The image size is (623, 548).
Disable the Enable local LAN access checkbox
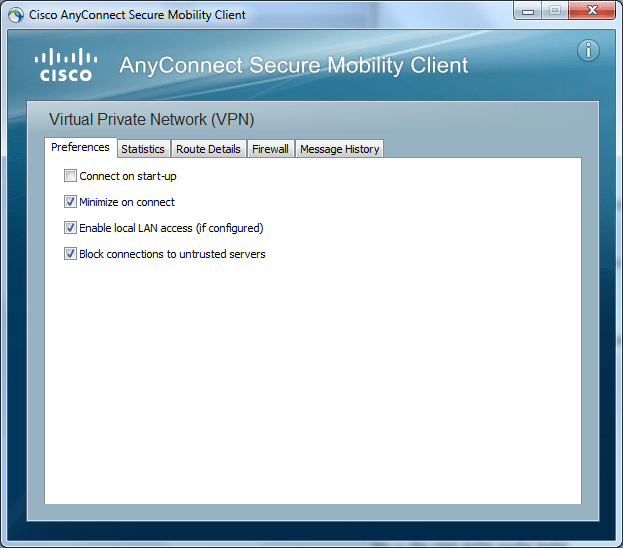[x=70, y=228]
